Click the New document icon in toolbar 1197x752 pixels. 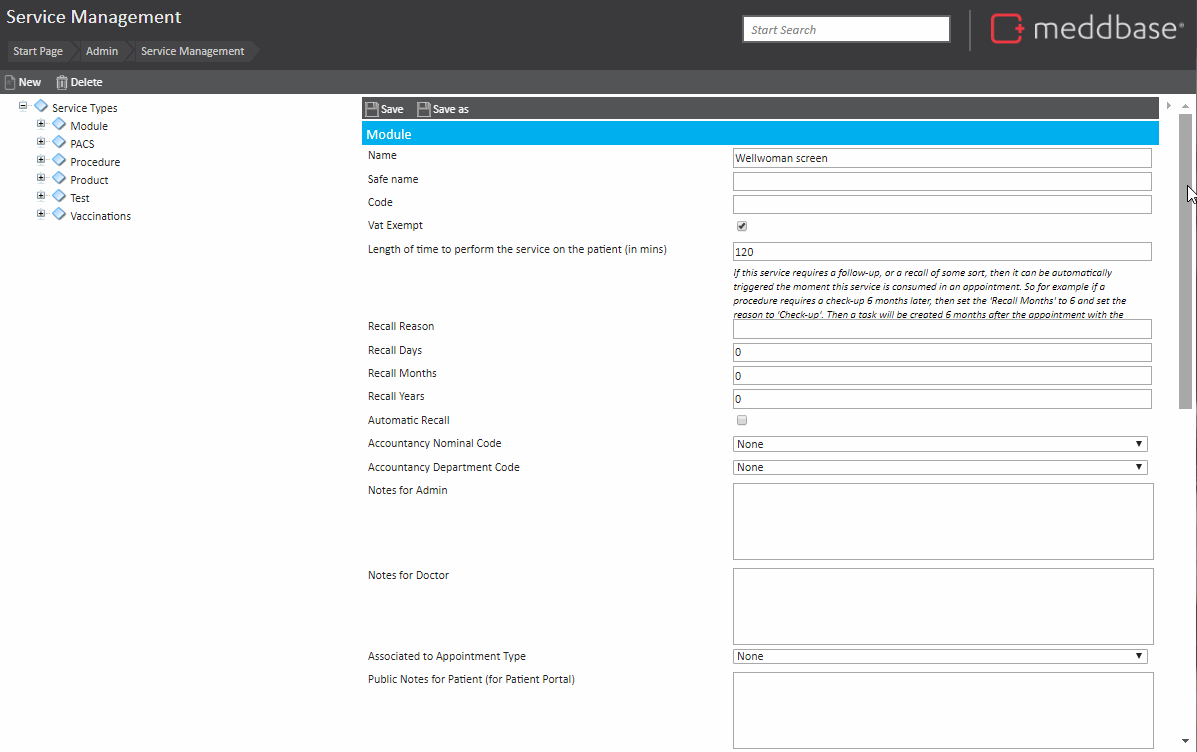[x=10, y=82]
